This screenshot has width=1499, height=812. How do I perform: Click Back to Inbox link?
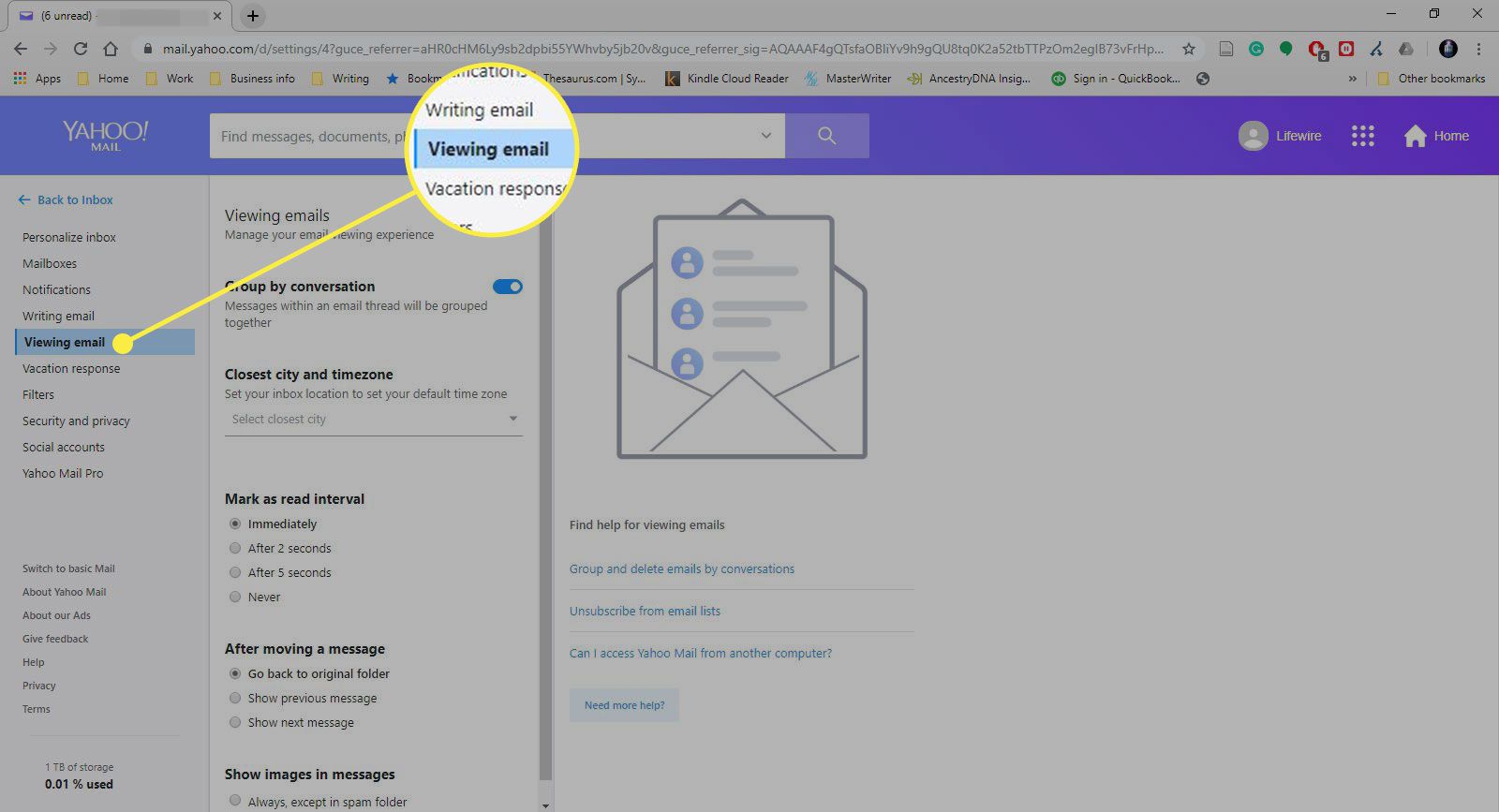click(x=66, y=200)
